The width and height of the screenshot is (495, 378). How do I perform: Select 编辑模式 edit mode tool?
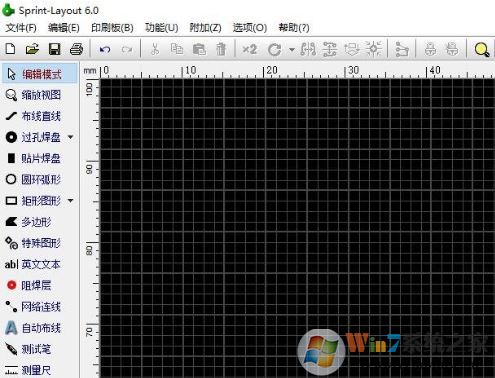point(39,74)
